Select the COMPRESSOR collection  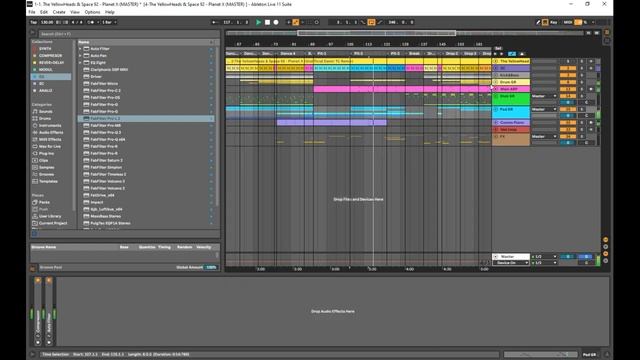50,56
